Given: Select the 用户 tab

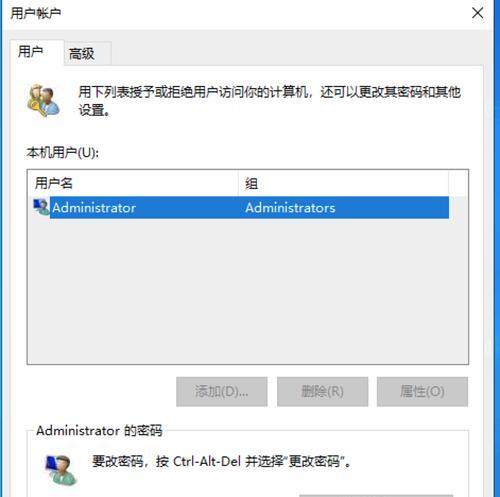Looking at the screenshot, I should tap(31, 52).
